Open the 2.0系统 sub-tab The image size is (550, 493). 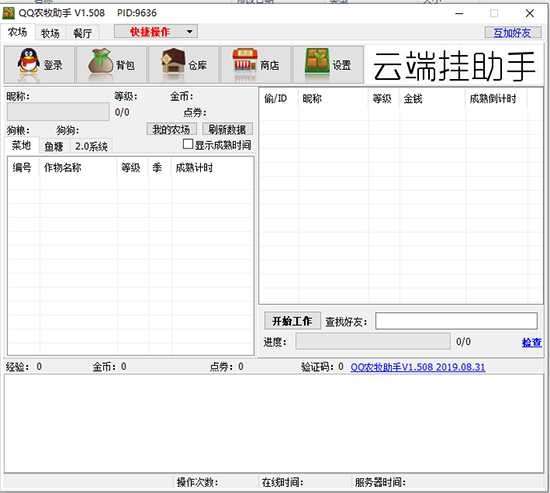(91, 146)
